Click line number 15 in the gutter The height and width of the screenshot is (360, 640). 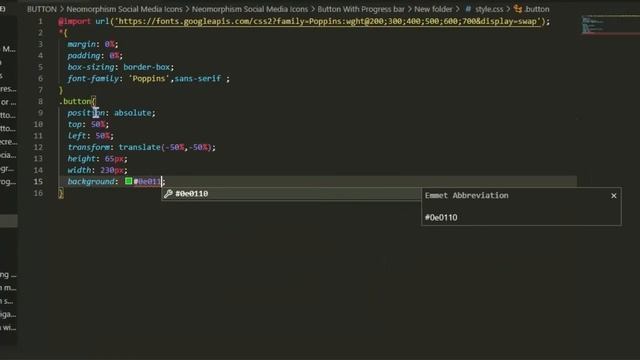pos(38,181)
